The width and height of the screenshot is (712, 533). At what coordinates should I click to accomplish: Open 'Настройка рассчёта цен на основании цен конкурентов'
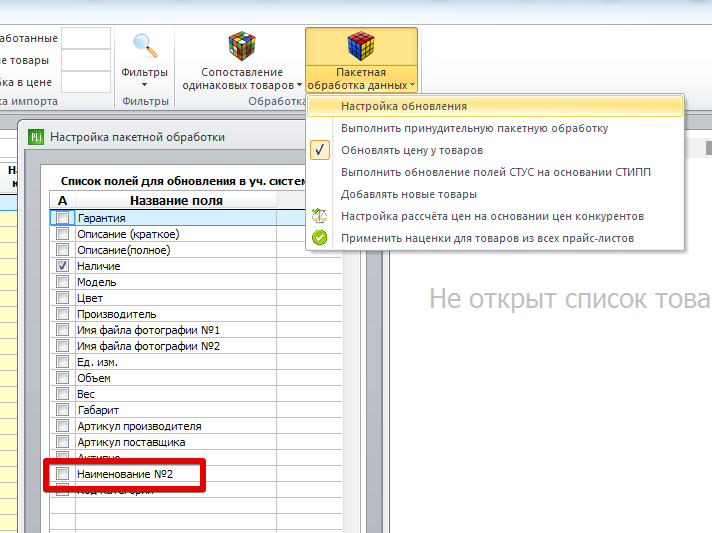pyautogui.click(x=492, y=216)
